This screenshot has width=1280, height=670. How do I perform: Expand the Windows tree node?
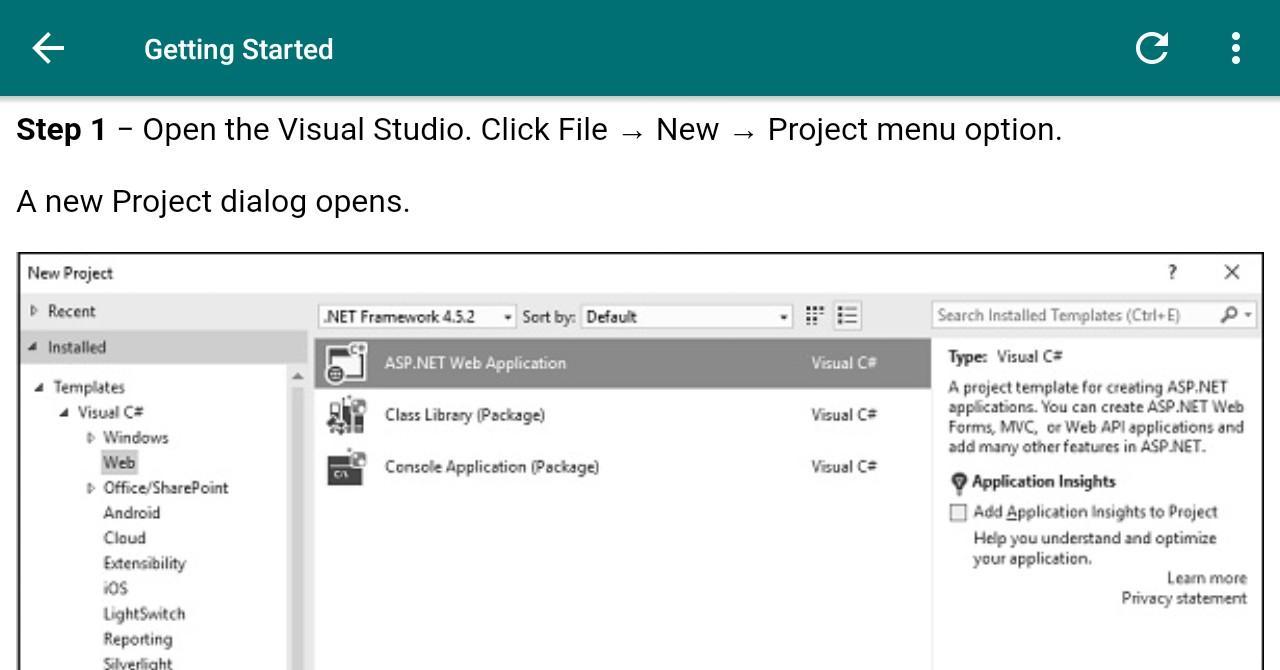91,437
